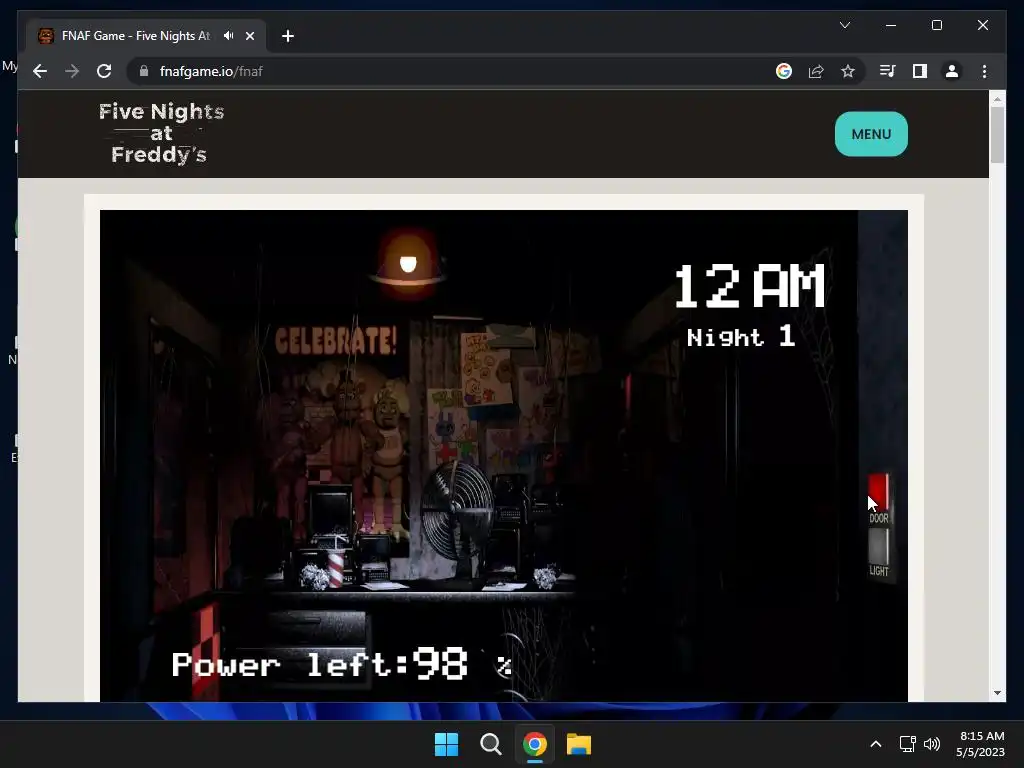This screenshot has height=768, width=1024.
Task: Go back using the browser back arrow
Action: (40, 71)
